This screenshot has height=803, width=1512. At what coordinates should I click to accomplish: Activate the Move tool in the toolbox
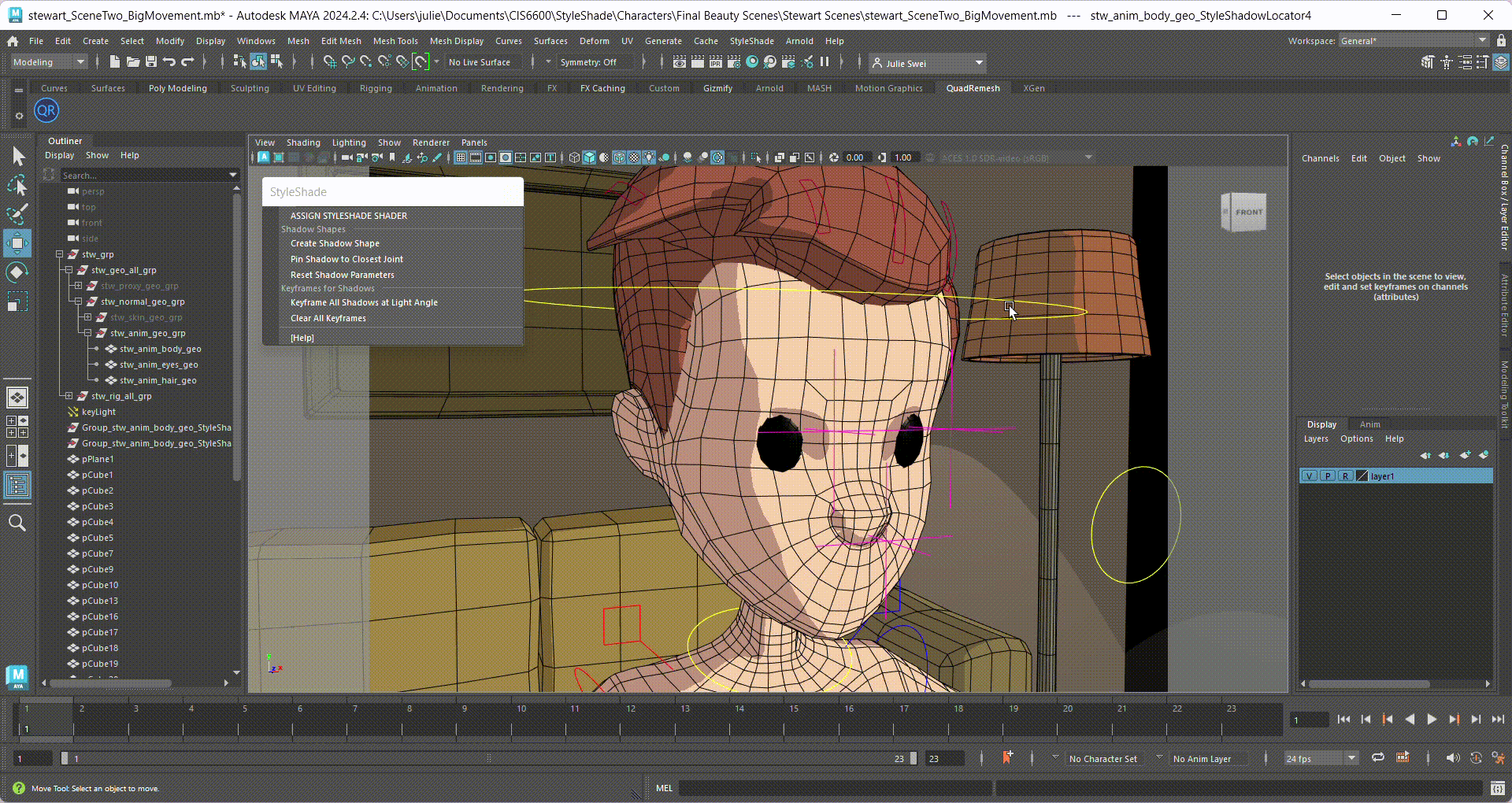pyautogui.click(x=17, y=243)
